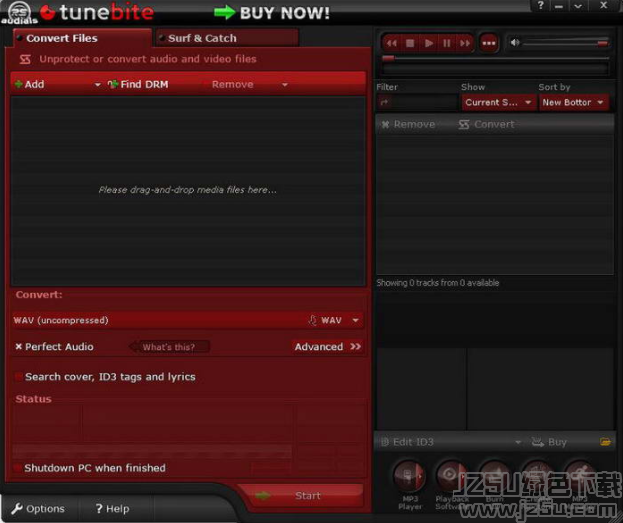Click the Remove button above file list
The width and height of the screenshot is (623, 523).
(232, 84)
